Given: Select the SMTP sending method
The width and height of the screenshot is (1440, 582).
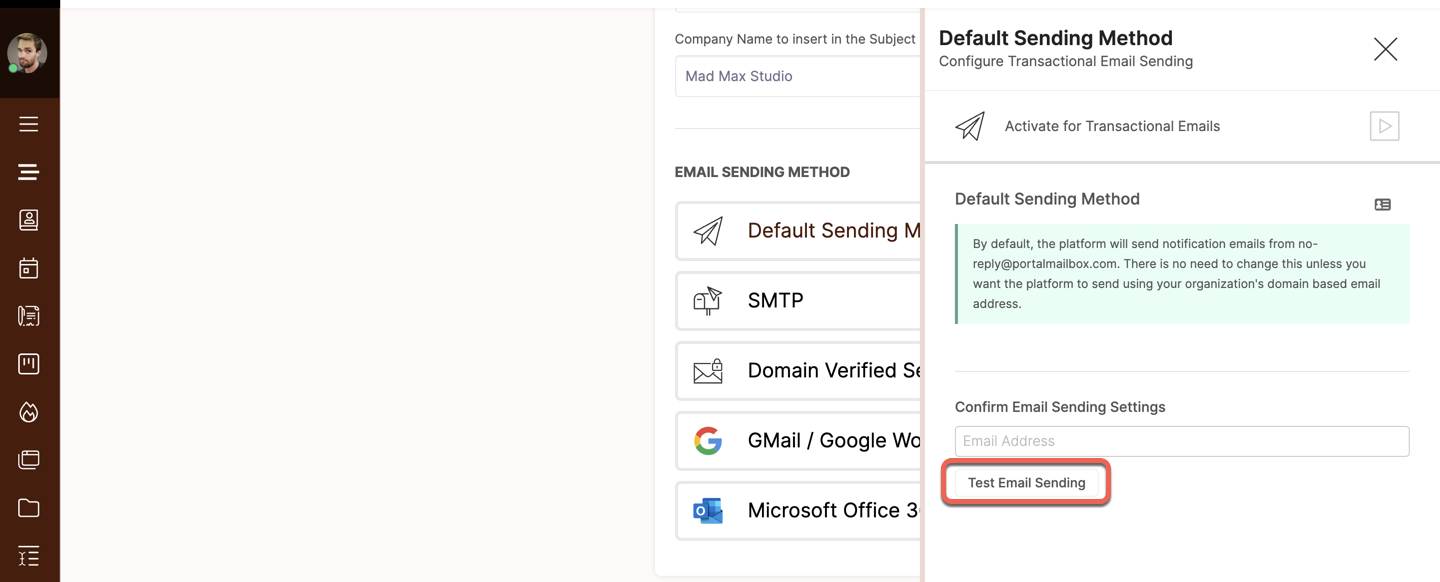Looking at the screenshot, I should (798, 301).
